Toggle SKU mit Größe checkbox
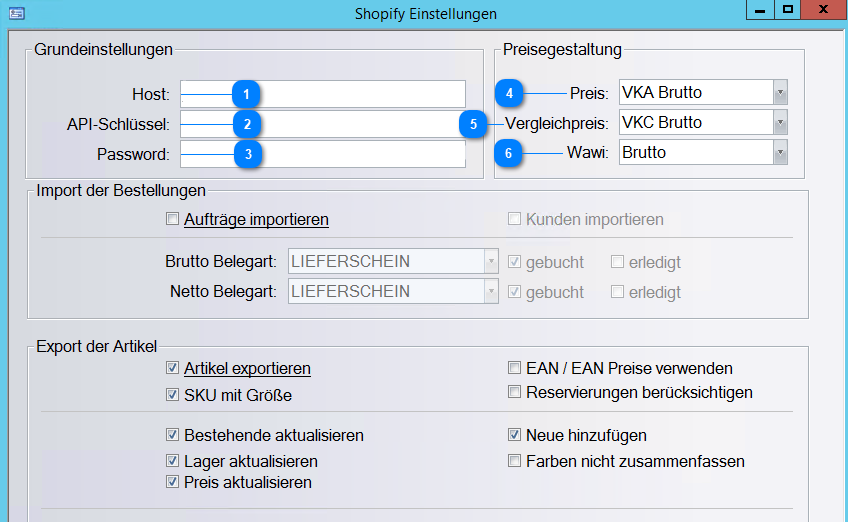848x522 pixels. click(173, 395)
